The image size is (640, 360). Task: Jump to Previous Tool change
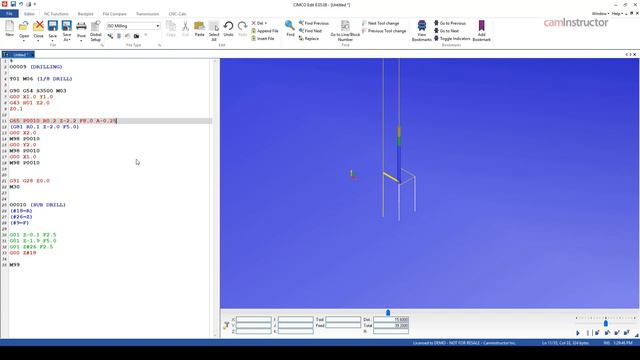click(x=384, y=31)
